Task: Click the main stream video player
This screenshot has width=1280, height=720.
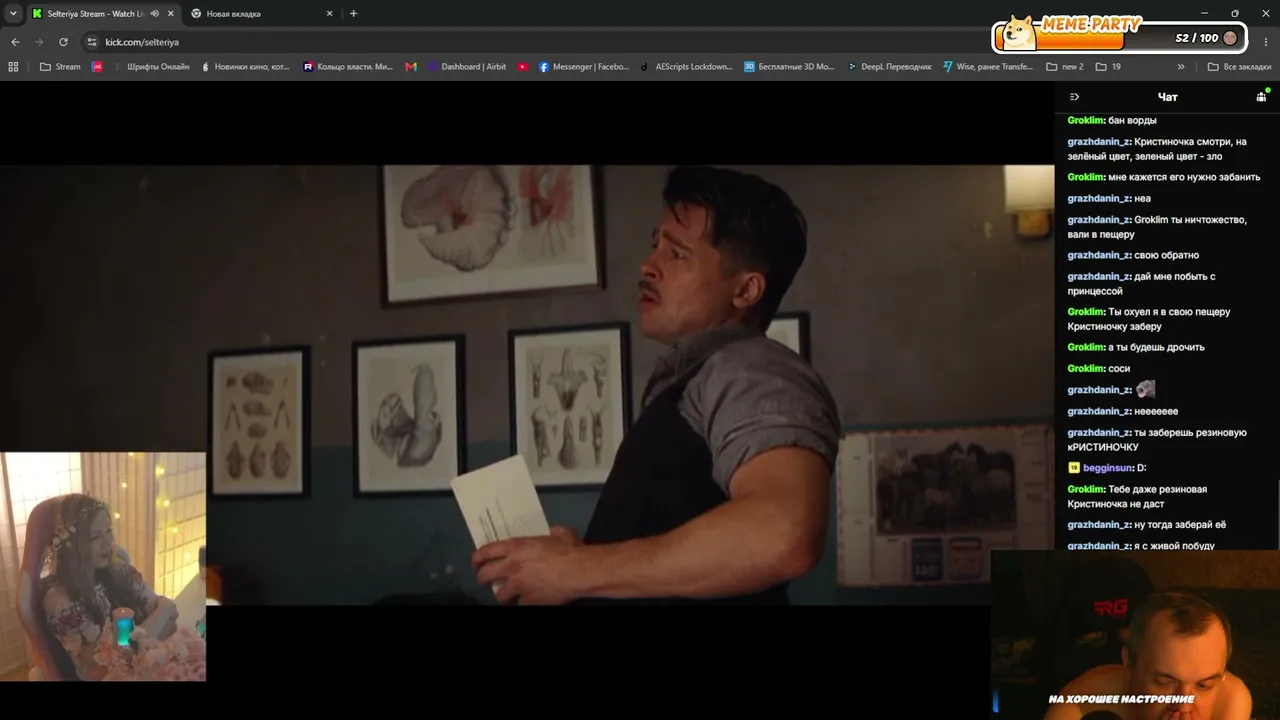Action: 527,385
